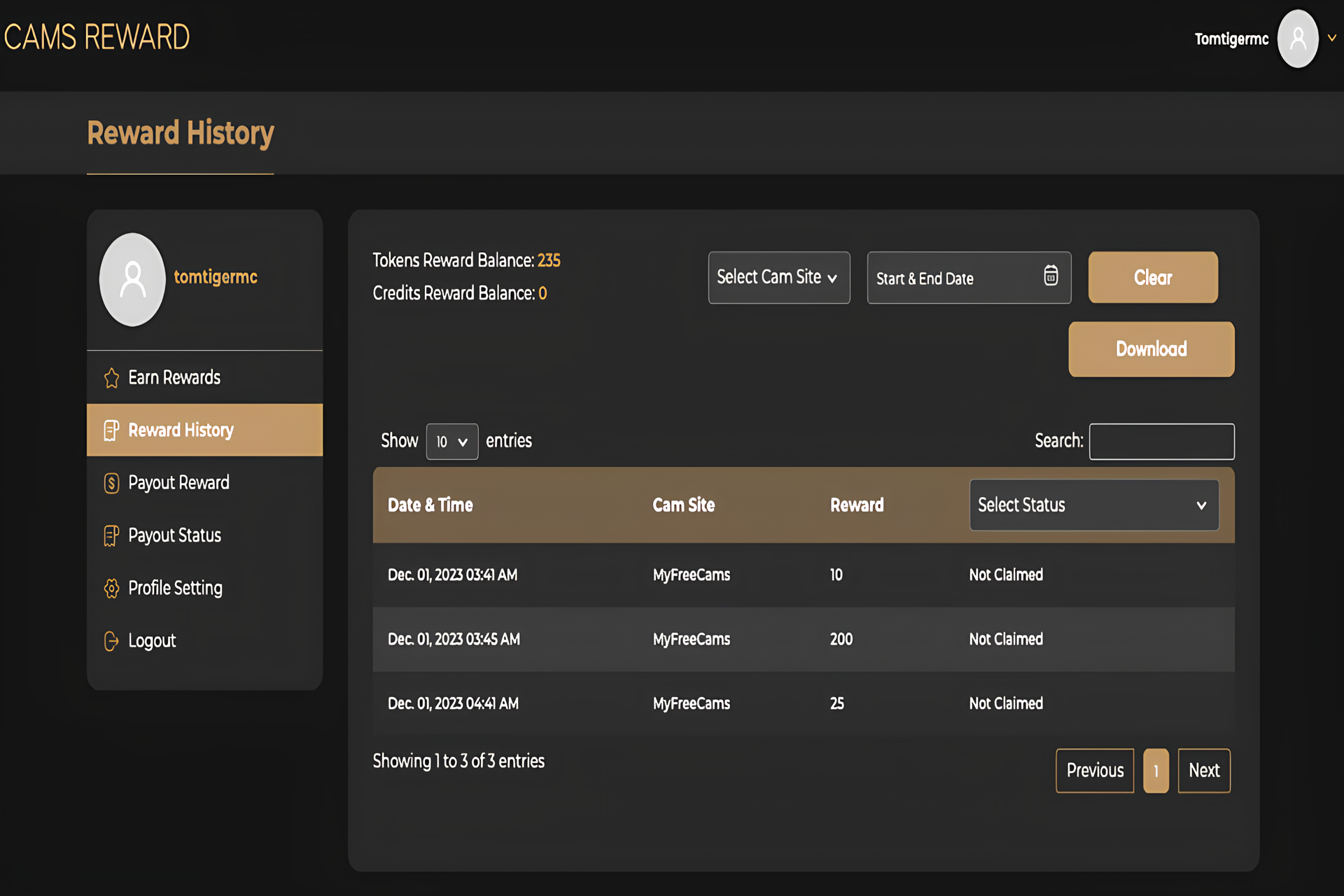This screenshot has width=1344, height=896.
Task: Click the Clear button
Action: coord(1153,277)
